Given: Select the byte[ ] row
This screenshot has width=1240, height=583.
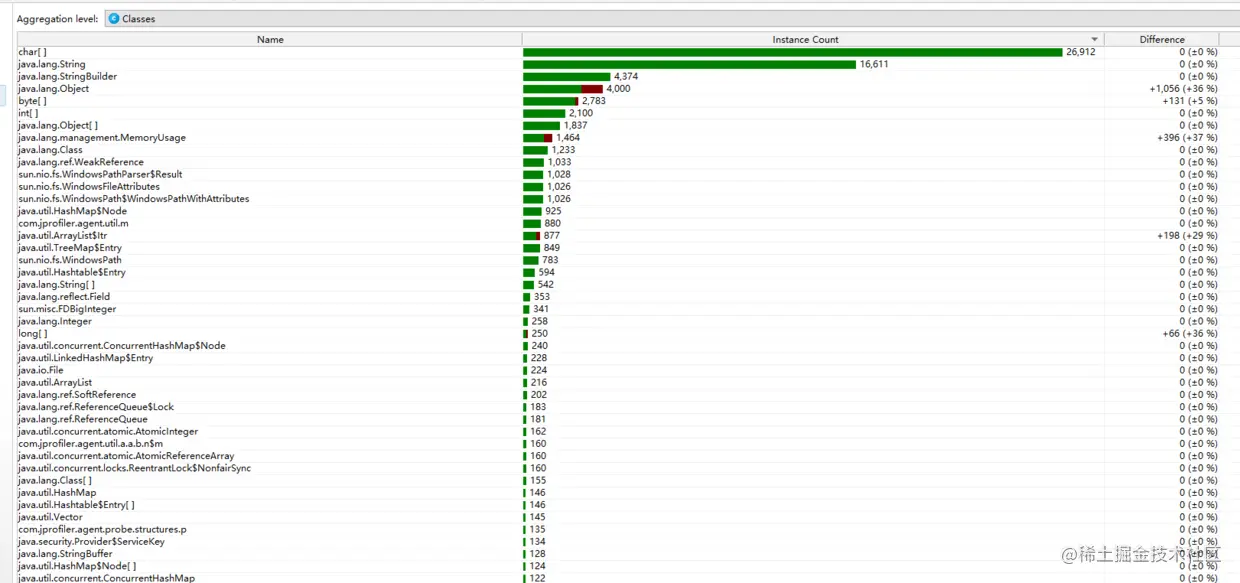Looking at the screenshot, I should pos(618,101).
